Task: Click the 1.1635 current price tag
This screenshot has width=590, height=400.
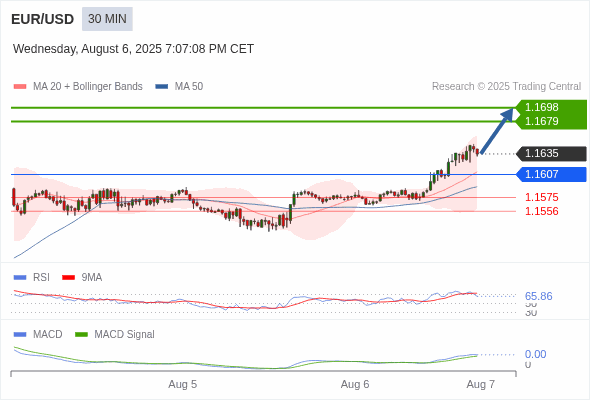Action: pos(551,154)
